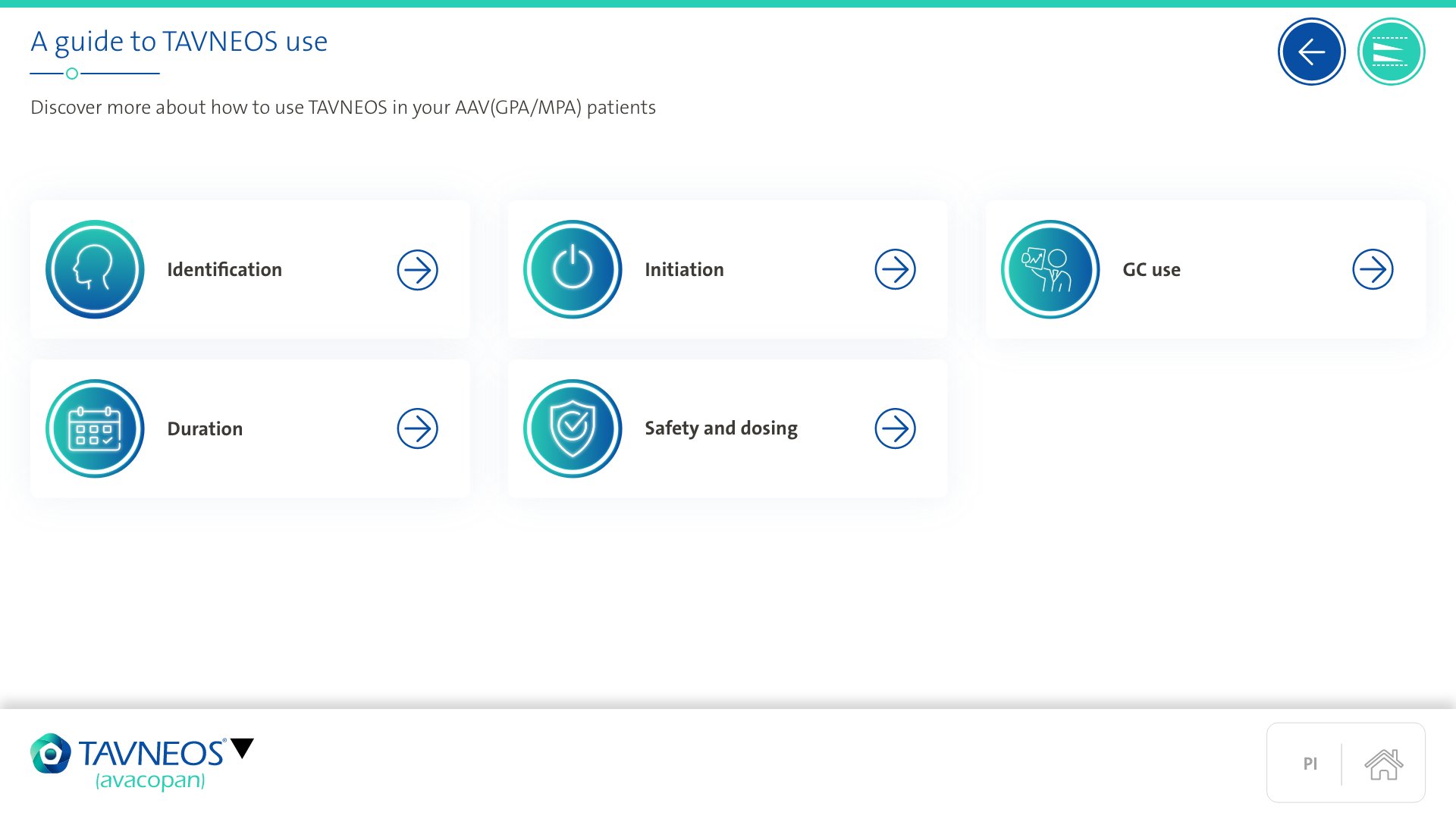
Task: Select the Initiation label text
Action: pyautogui.click(x=684, y=269)
